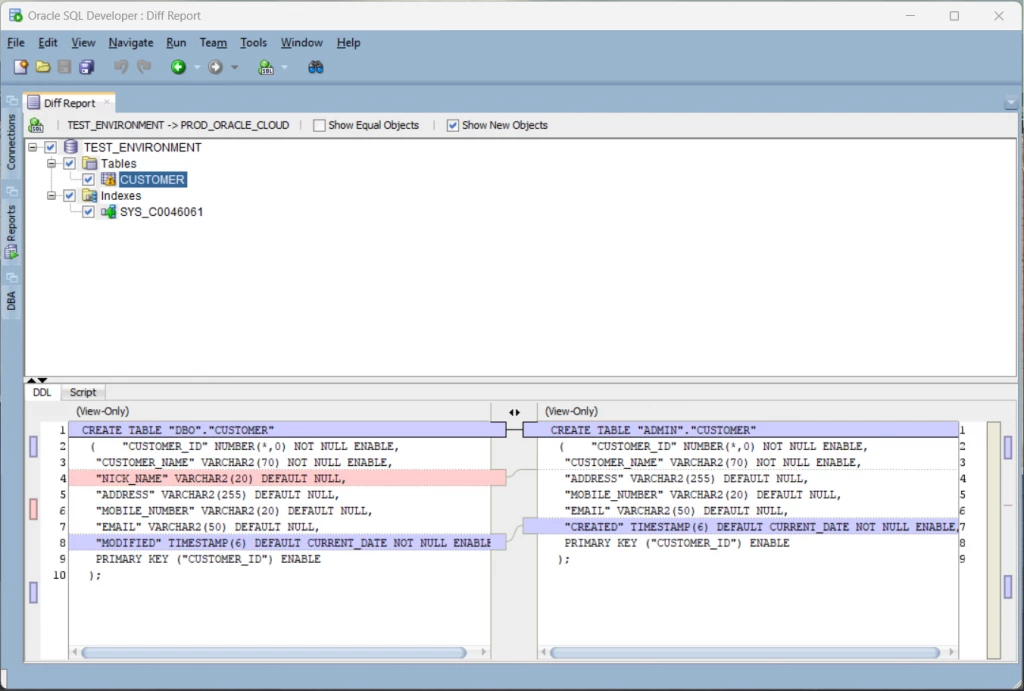The height and width of the screenshot is (691, 1024).
Task: Click the Undo arrow icon
Action: [121, 67]
